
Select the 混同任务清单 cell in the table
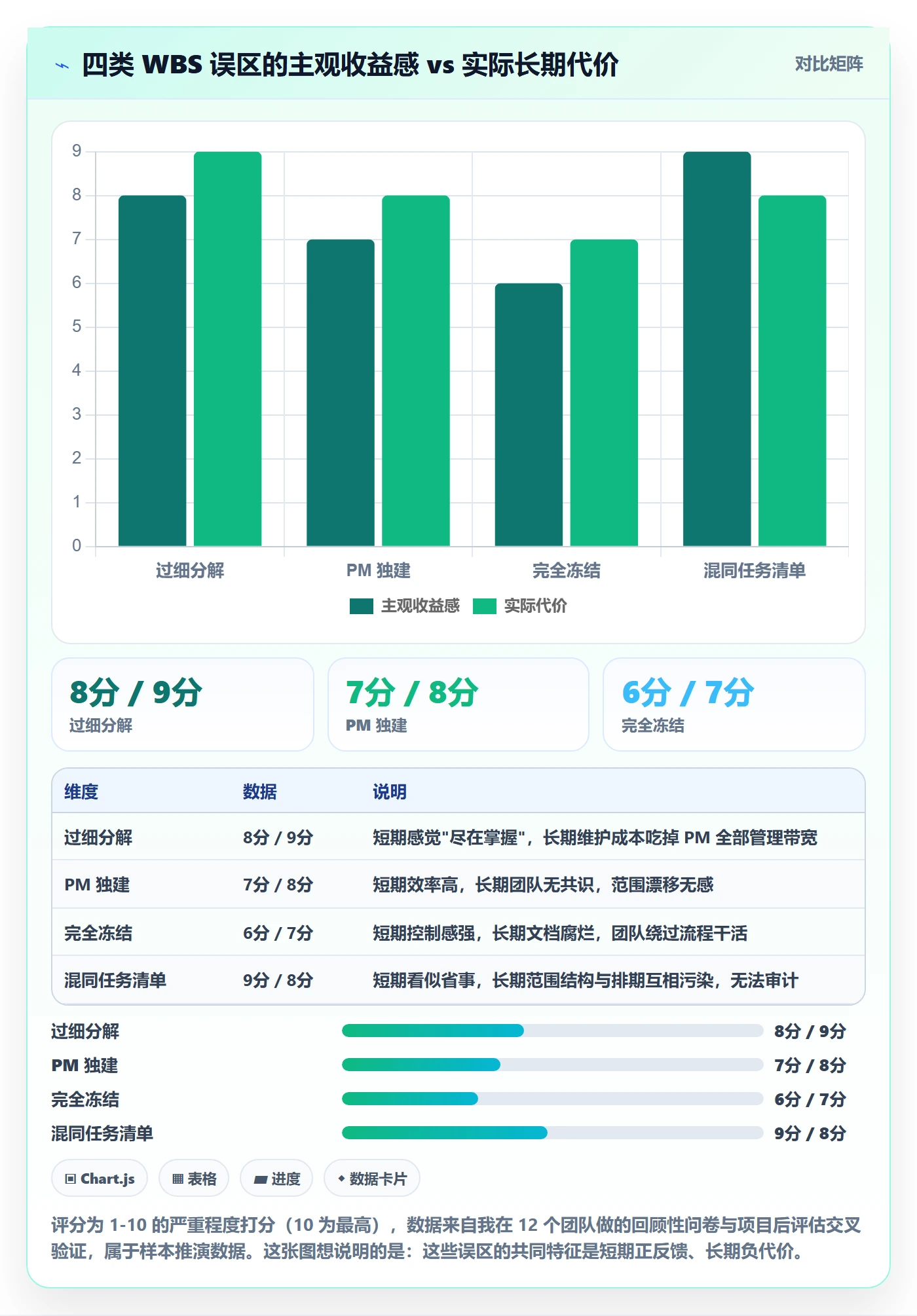pyautogui.click(x=115, y=980)
